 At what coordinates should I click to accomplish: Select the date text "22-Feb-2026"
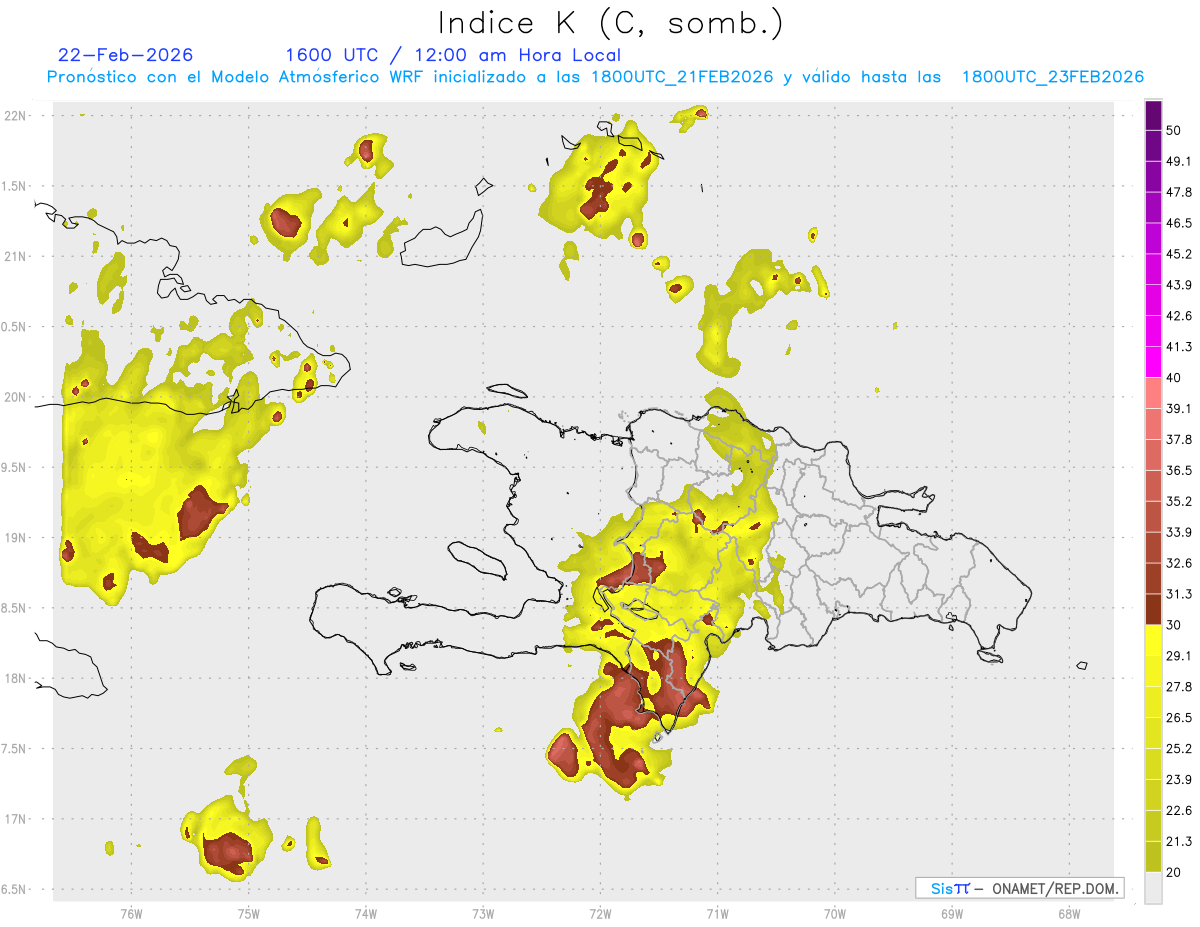pyautogui.click(x=126, y=55)
